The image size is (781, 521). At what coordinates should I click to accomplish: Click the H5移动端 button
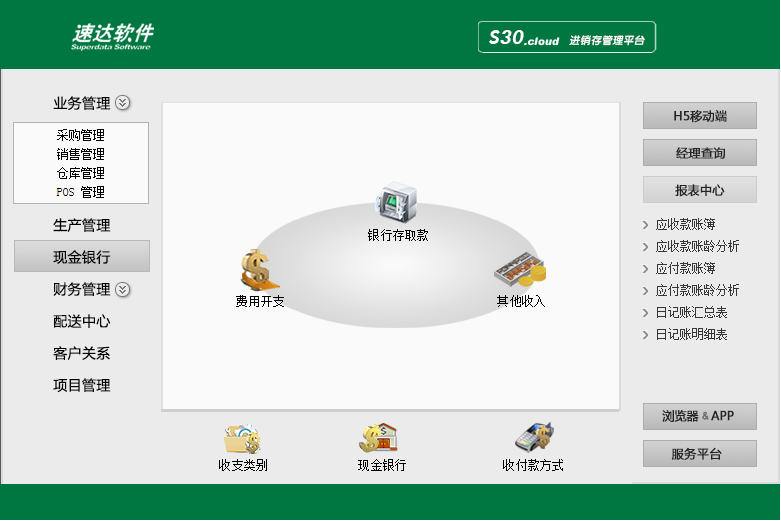tap(700, 116)
